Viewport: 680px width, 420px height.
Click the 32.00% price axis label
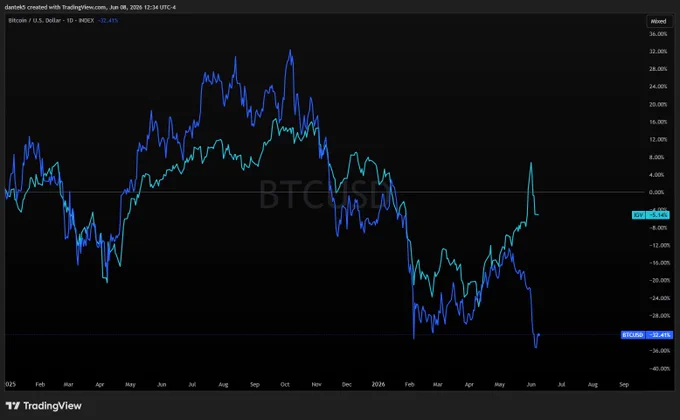click(658, 51)
